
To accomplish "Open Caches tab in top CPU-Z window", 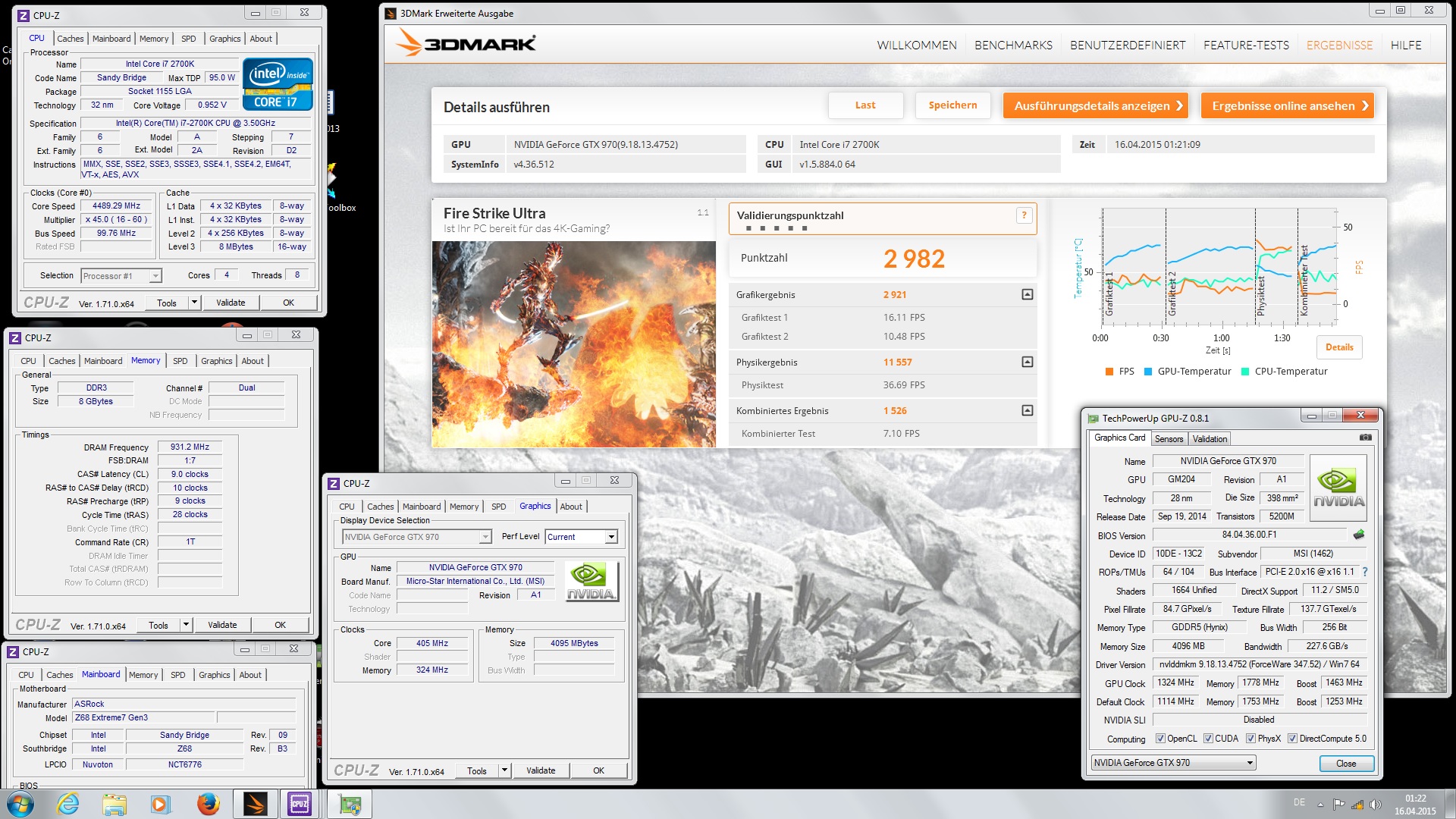I will click(70, 39).
